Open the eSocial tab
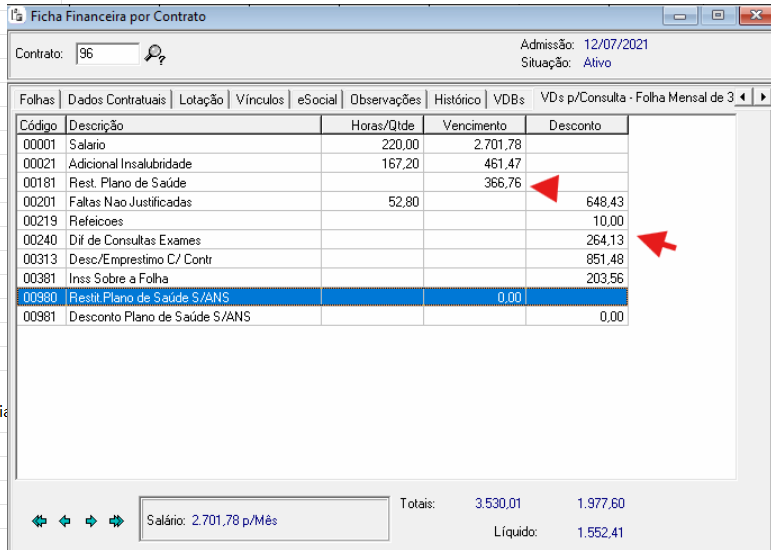Image resolution: width=771 pixels, height=550 pixels. tap(316, 99)
